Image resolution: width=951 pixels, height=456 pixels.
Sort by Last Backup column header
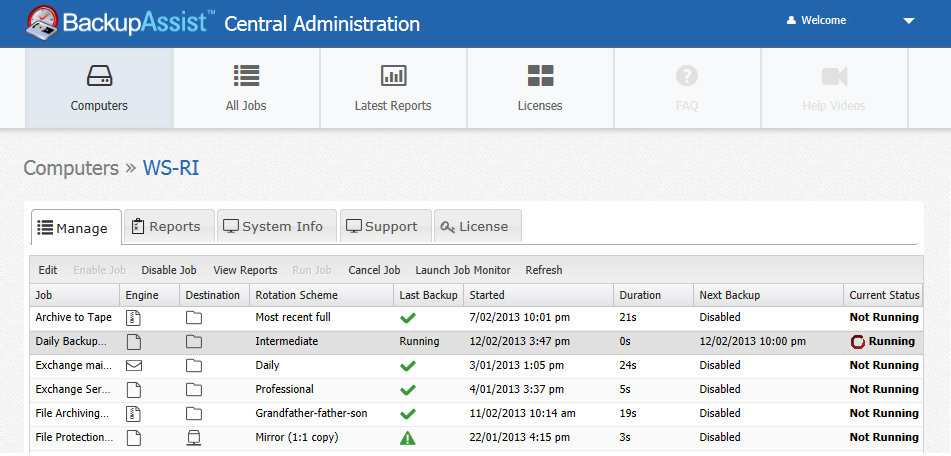[x=428, y=295]
